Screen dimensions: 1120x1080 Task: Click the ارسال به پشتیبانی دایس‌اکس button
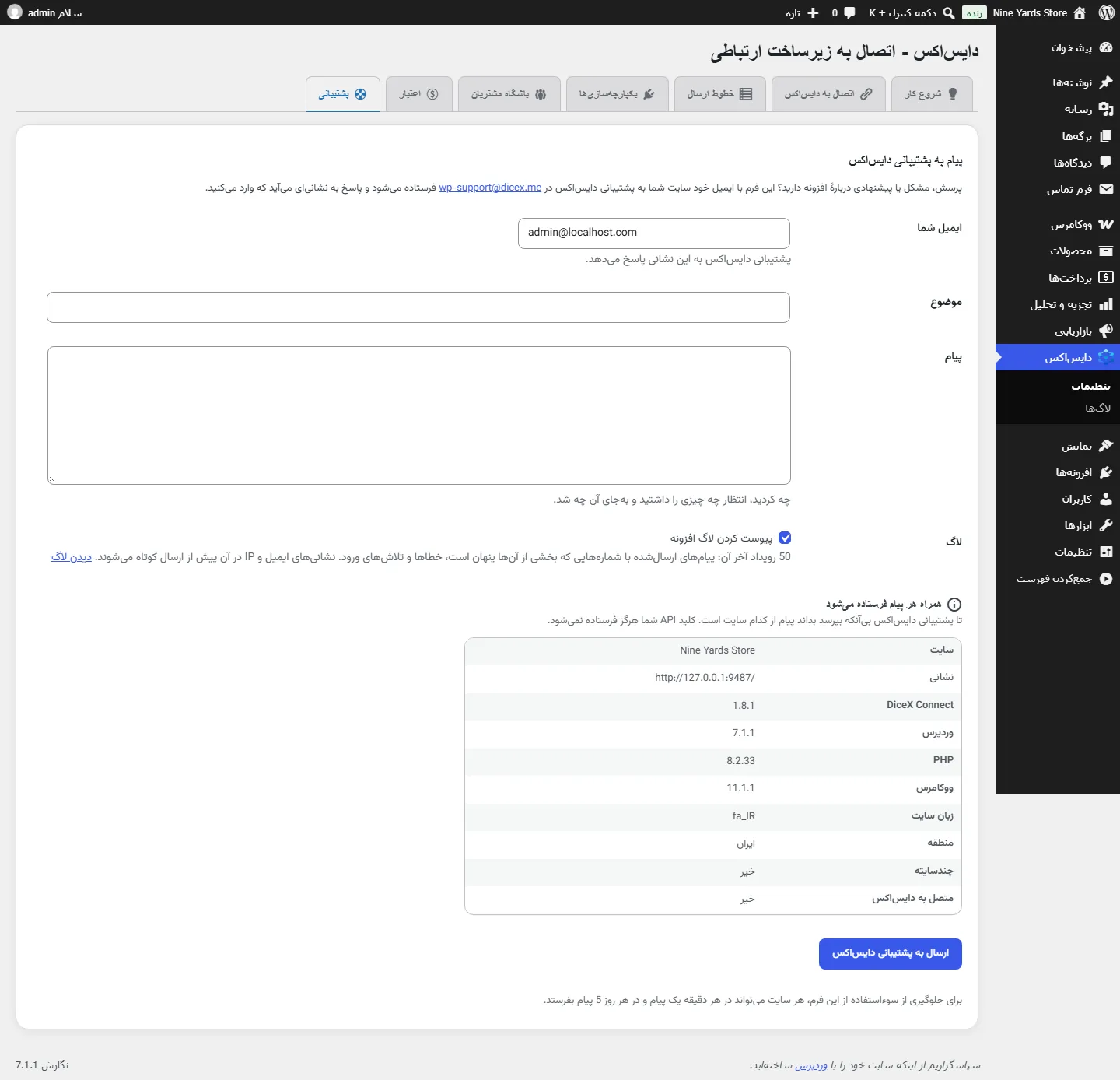pos(891,954)
